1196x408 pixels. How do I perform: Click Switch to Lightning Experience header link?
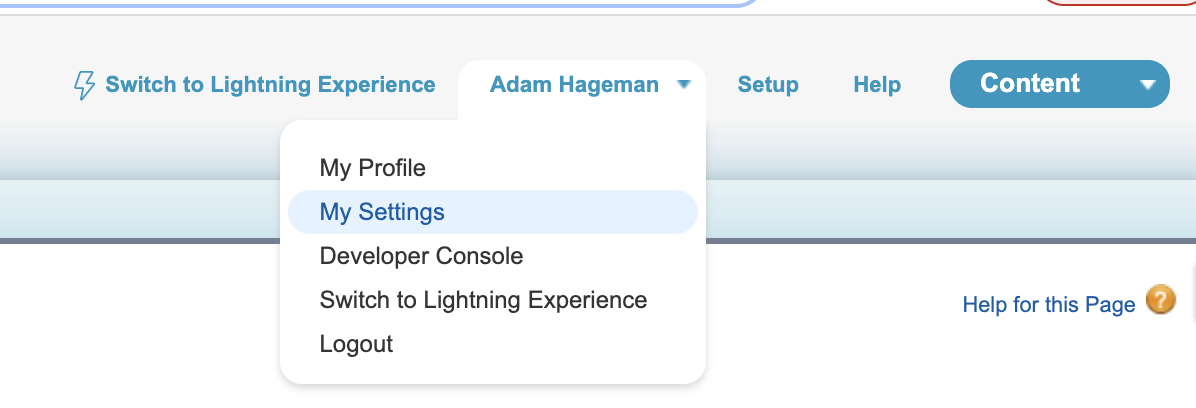tap(270, 85)
